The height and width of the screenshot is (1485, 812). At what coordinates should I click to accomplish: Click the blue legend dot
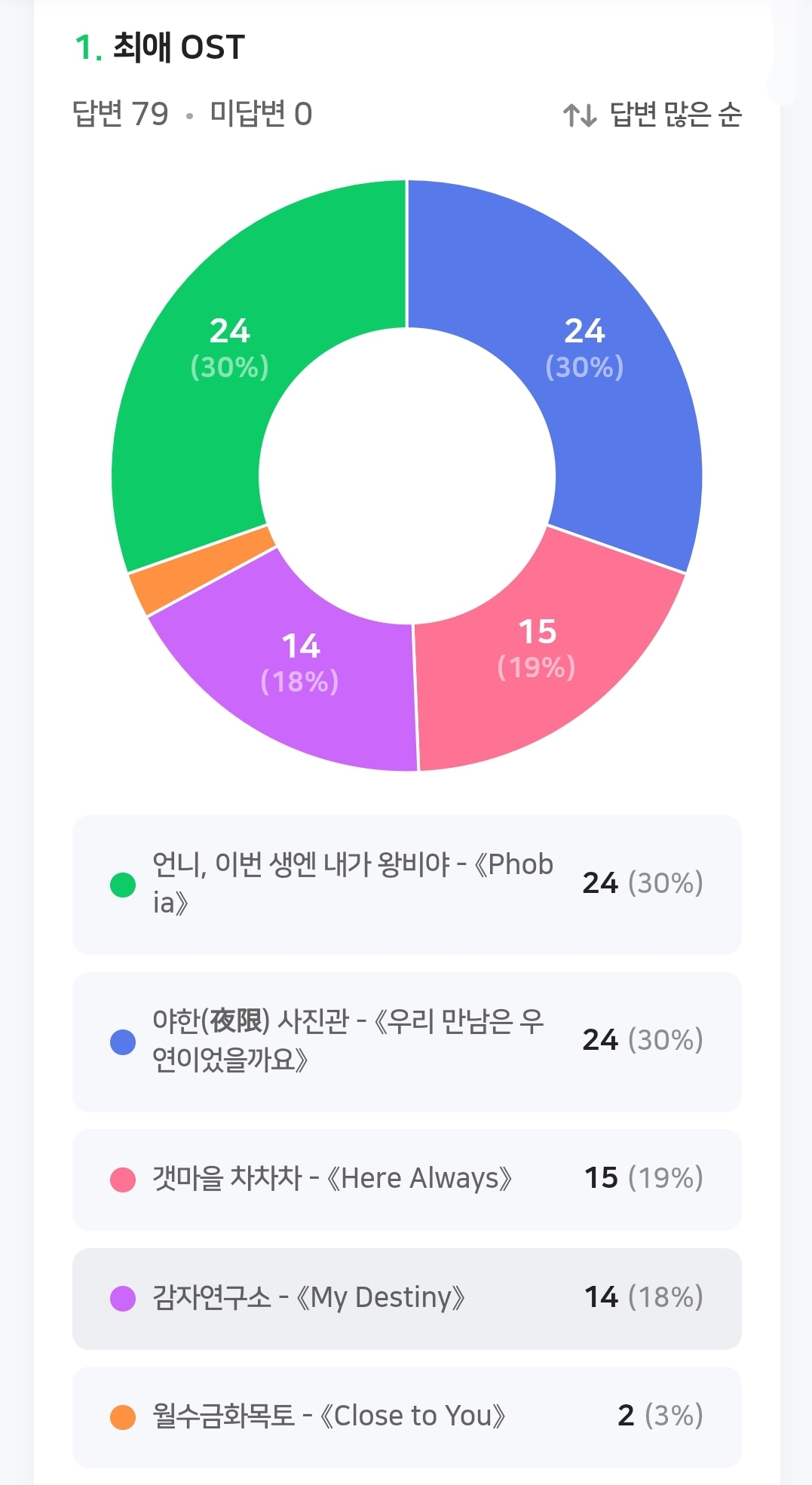[123, 1042]
